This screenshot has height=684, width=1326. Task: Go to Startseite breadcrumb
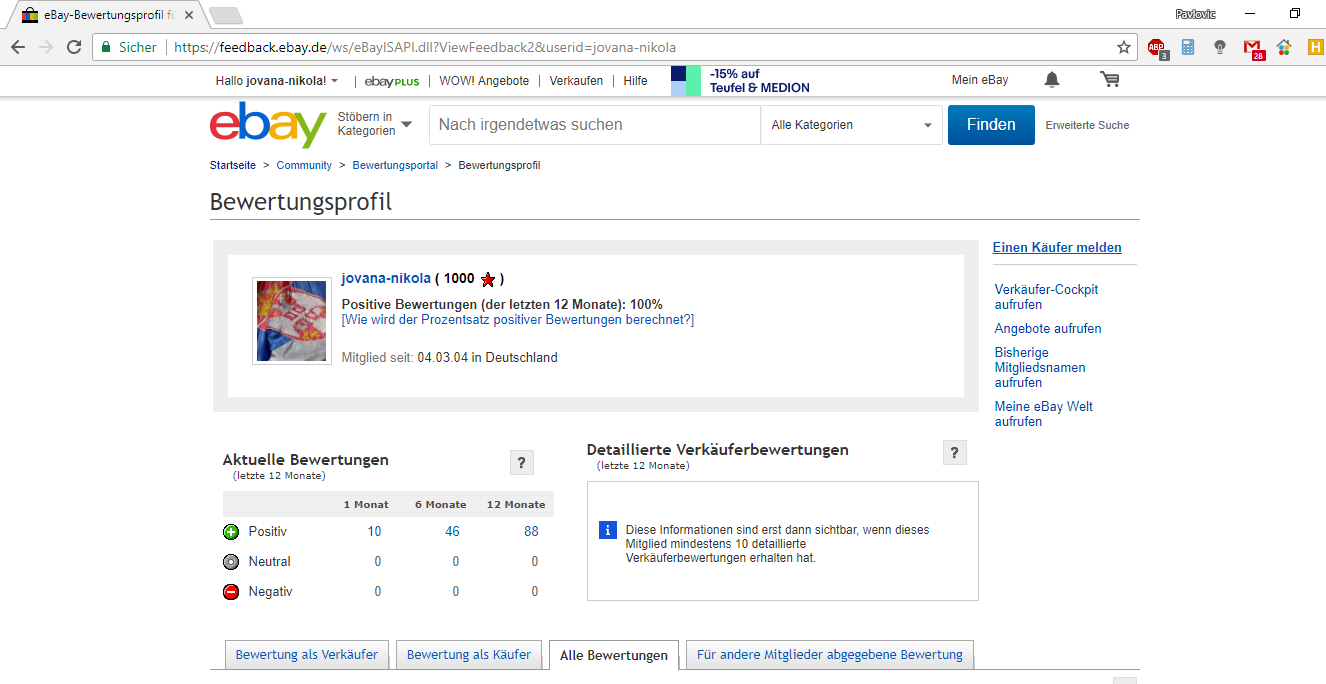click(x=233, y=165)
